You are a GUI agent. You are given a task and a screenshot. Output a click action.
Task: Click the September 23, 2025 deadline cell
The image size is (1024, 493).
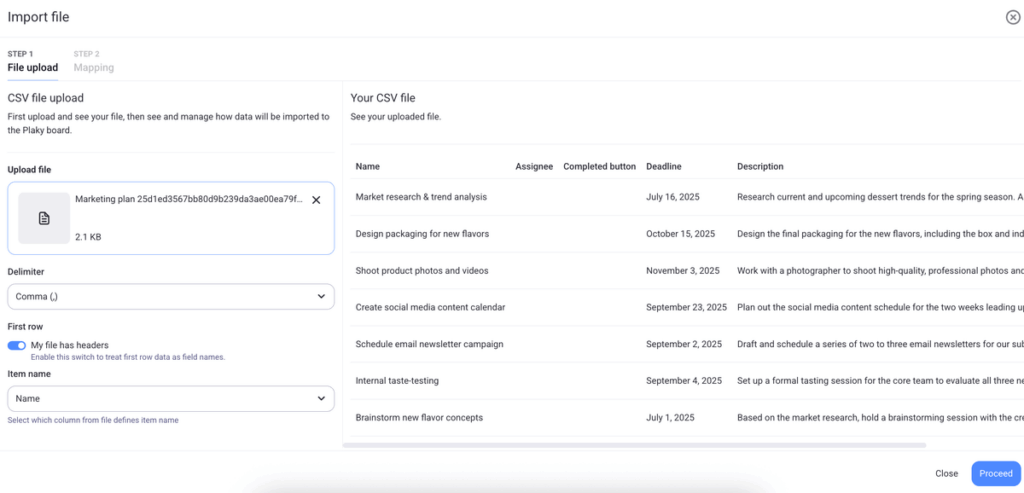(x=686, y=307)
